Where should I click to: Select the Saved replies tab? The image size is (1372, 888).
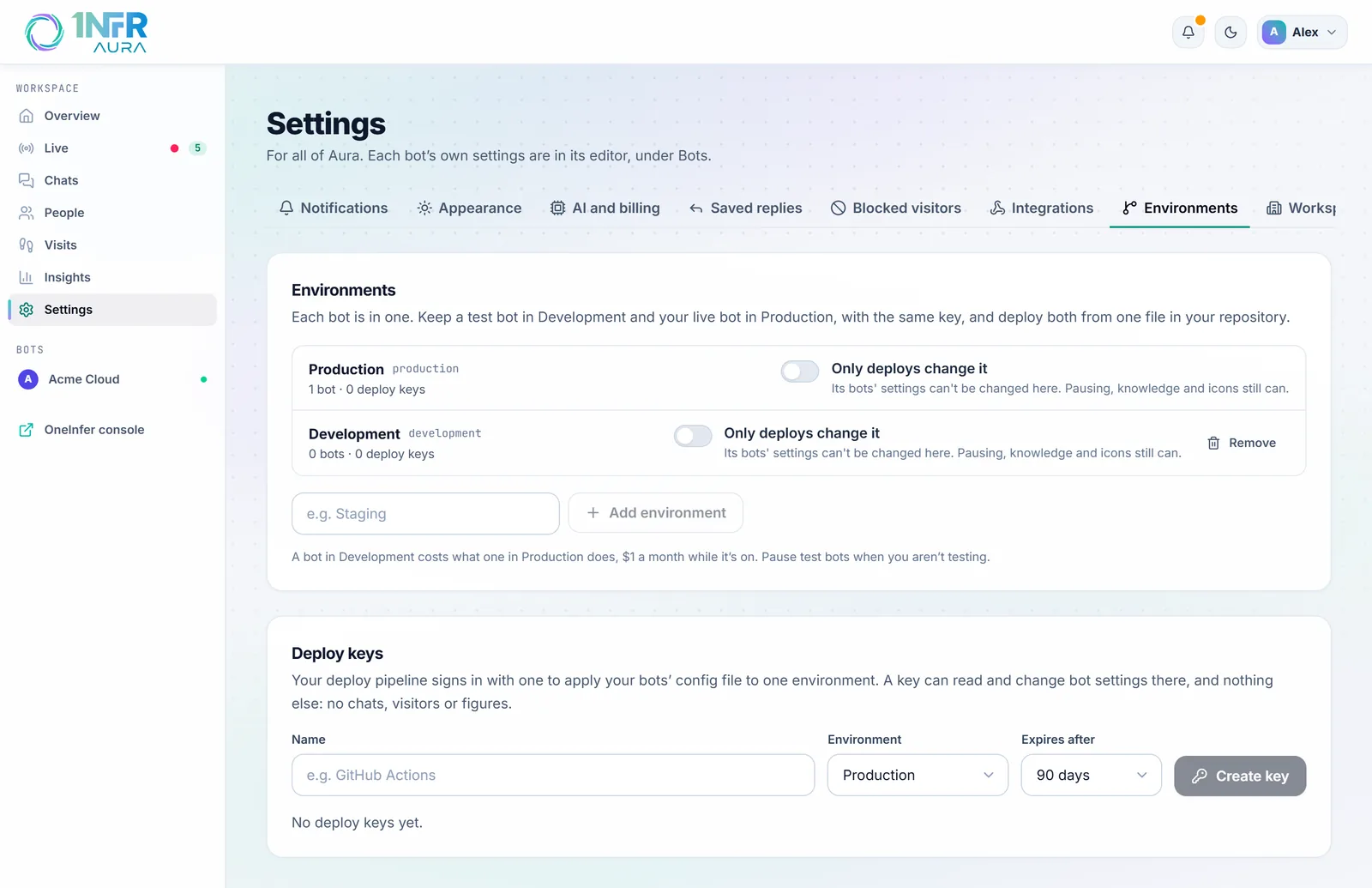point(745,208)
